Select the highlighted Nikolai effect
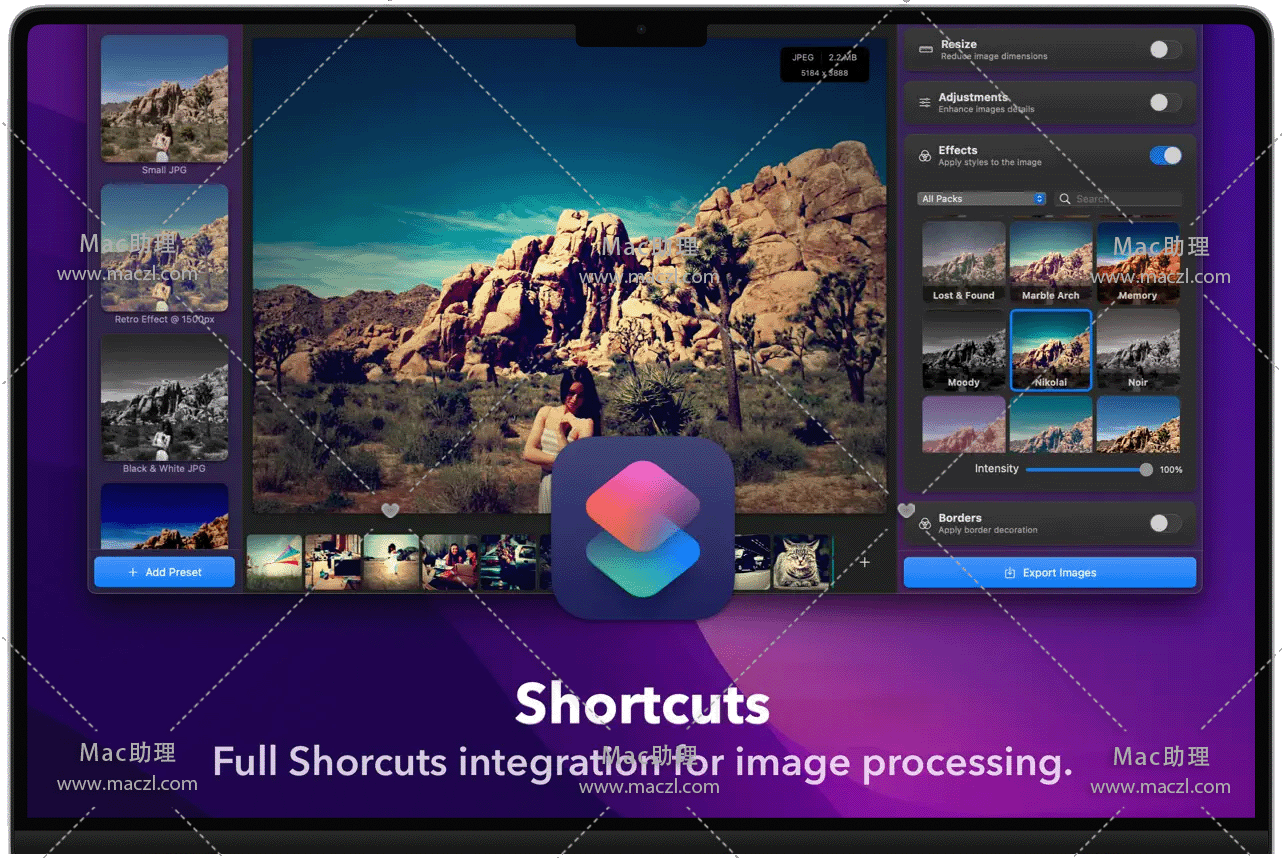The height and width of the screenshot is (858, 1282). click(1051, 349)
